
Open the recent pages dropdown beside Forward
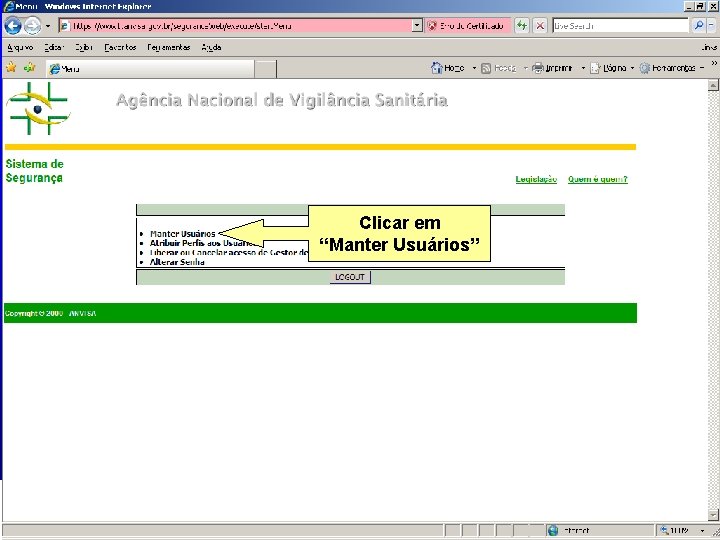[x=48, y=26]
